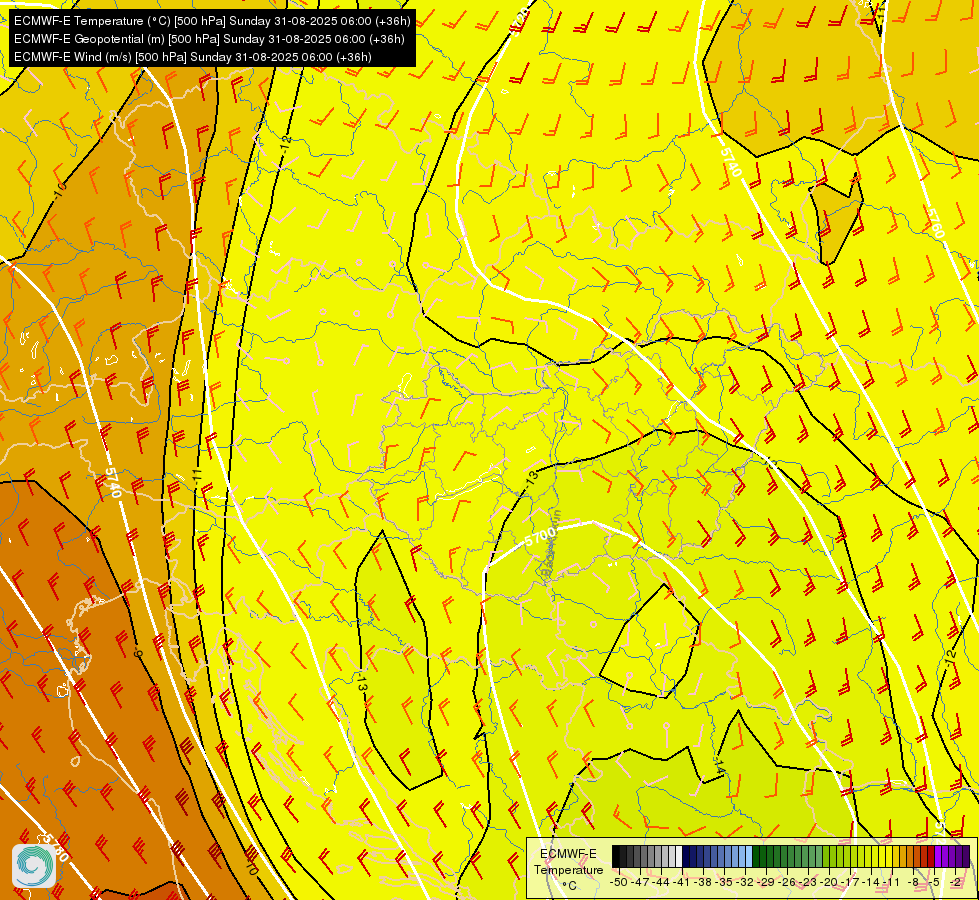Click the -2 value in the legend
Viewport: 979px width, 900px height.
pos(955,883)
